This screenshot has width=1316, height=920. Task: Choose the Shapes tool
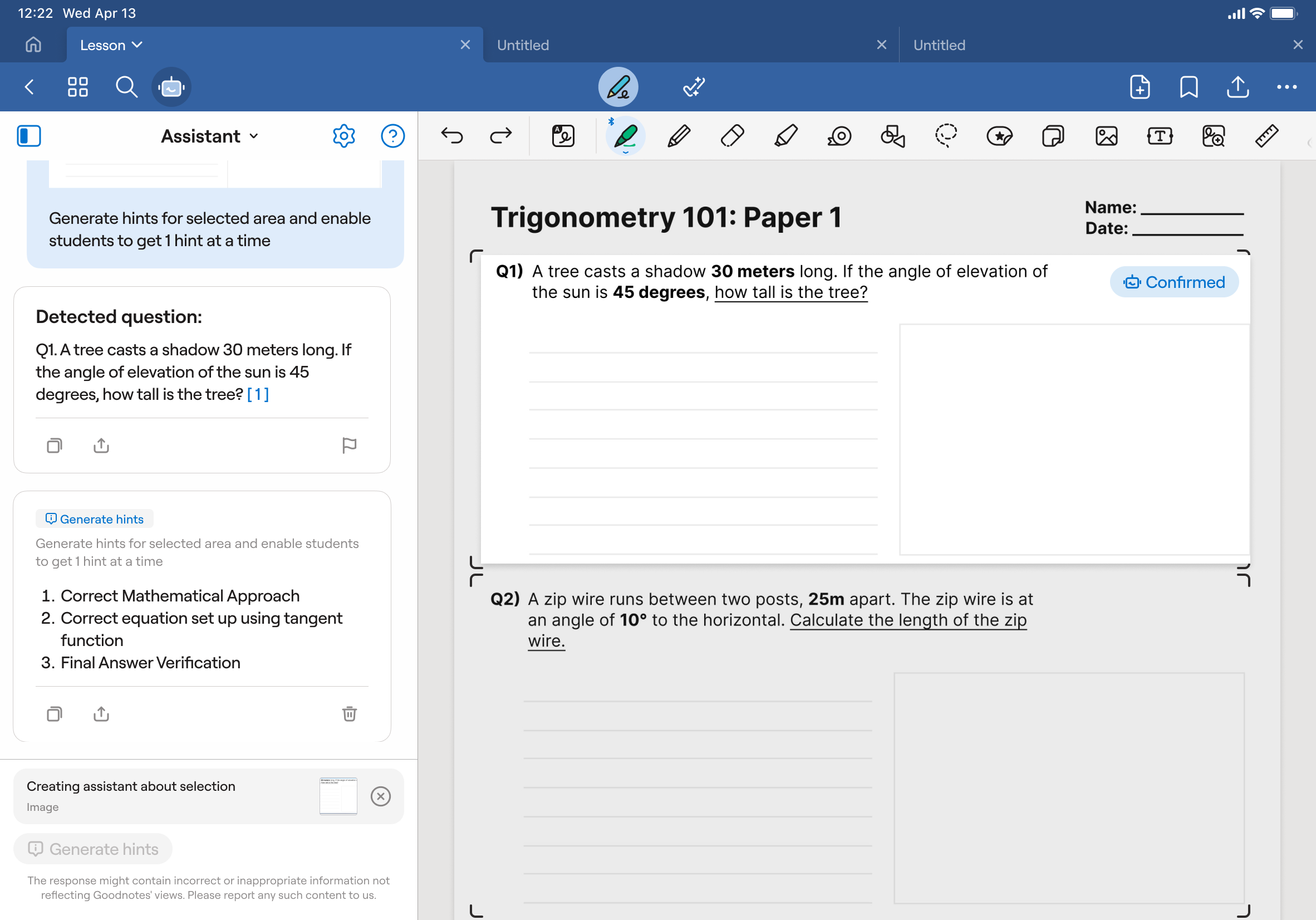click(x=892, y=136)
